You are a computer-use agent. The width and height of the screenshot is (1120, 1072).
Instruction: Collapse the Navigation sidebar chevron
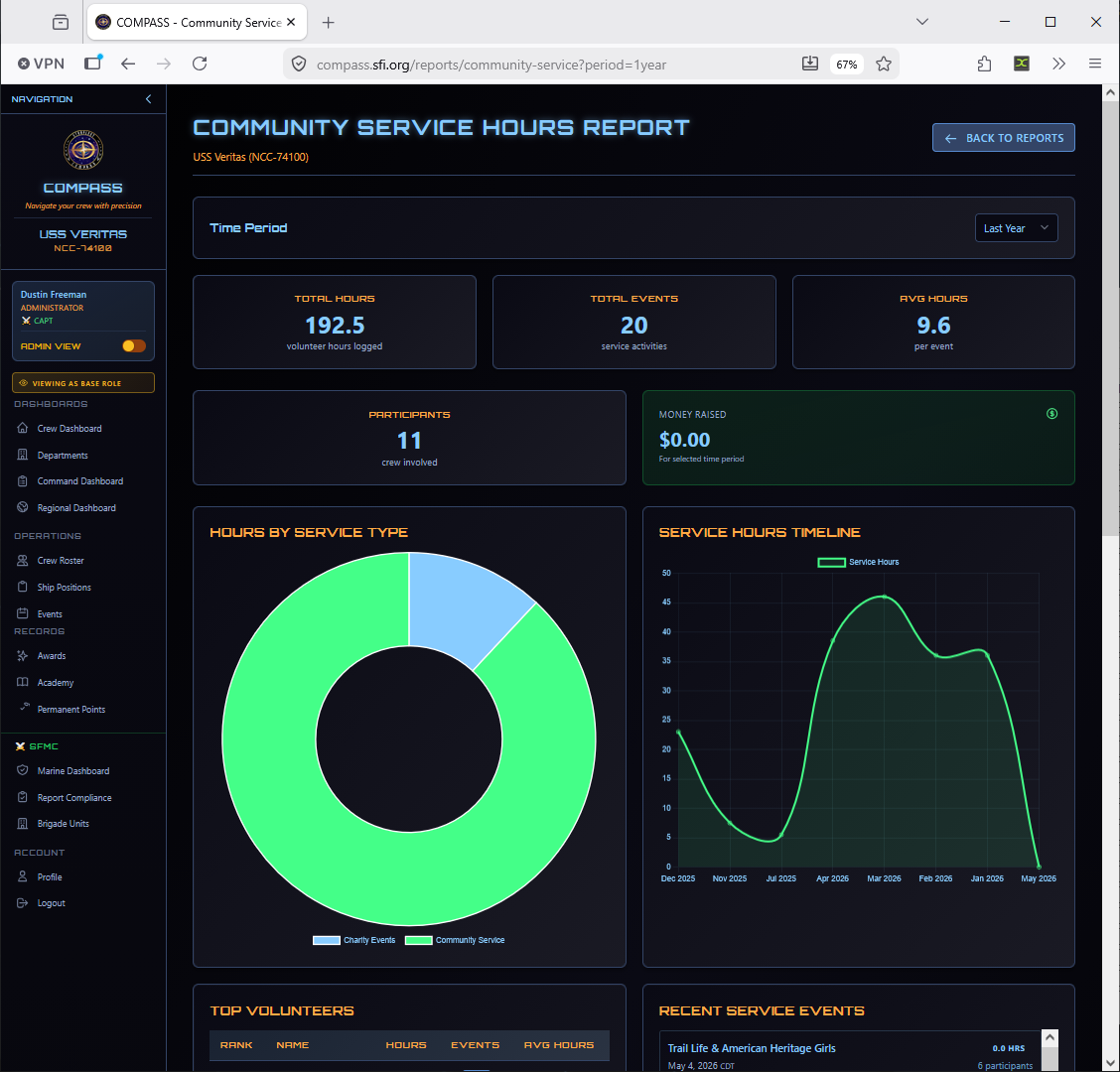pyautogui.click(x=149, y=99)
